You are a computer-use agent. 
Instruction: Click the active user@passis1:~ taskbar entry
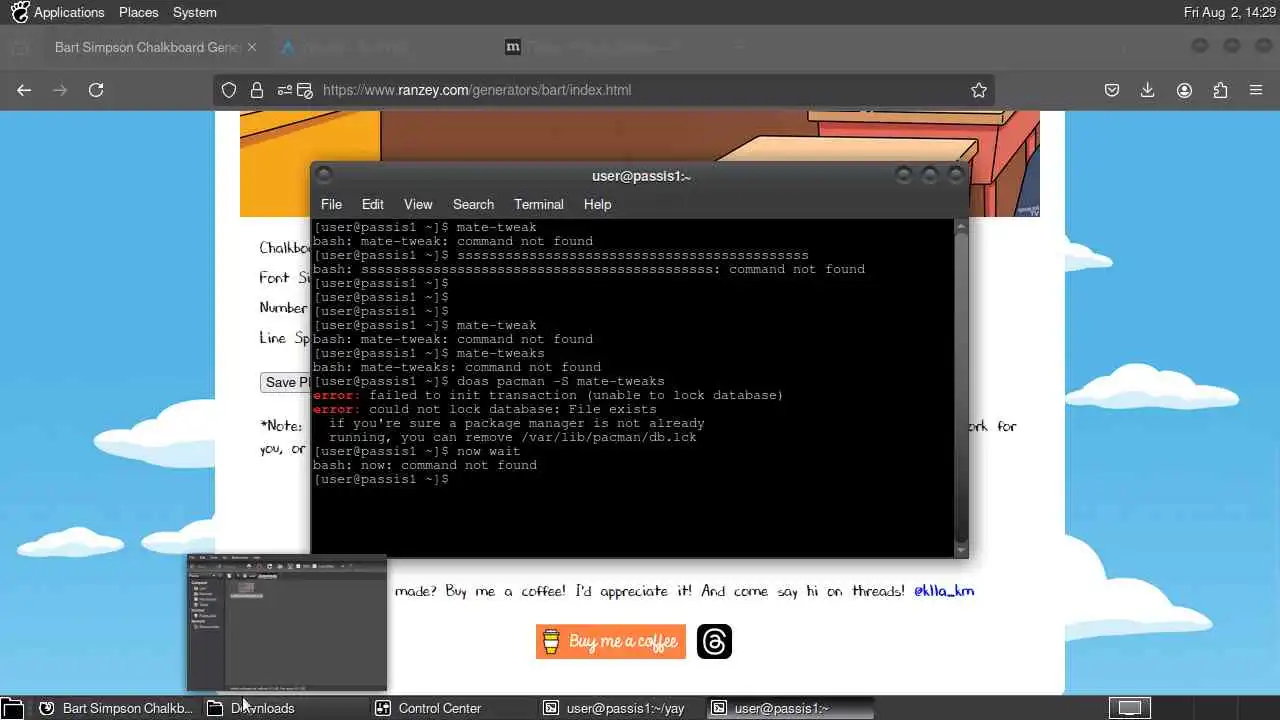coord(790,708)
